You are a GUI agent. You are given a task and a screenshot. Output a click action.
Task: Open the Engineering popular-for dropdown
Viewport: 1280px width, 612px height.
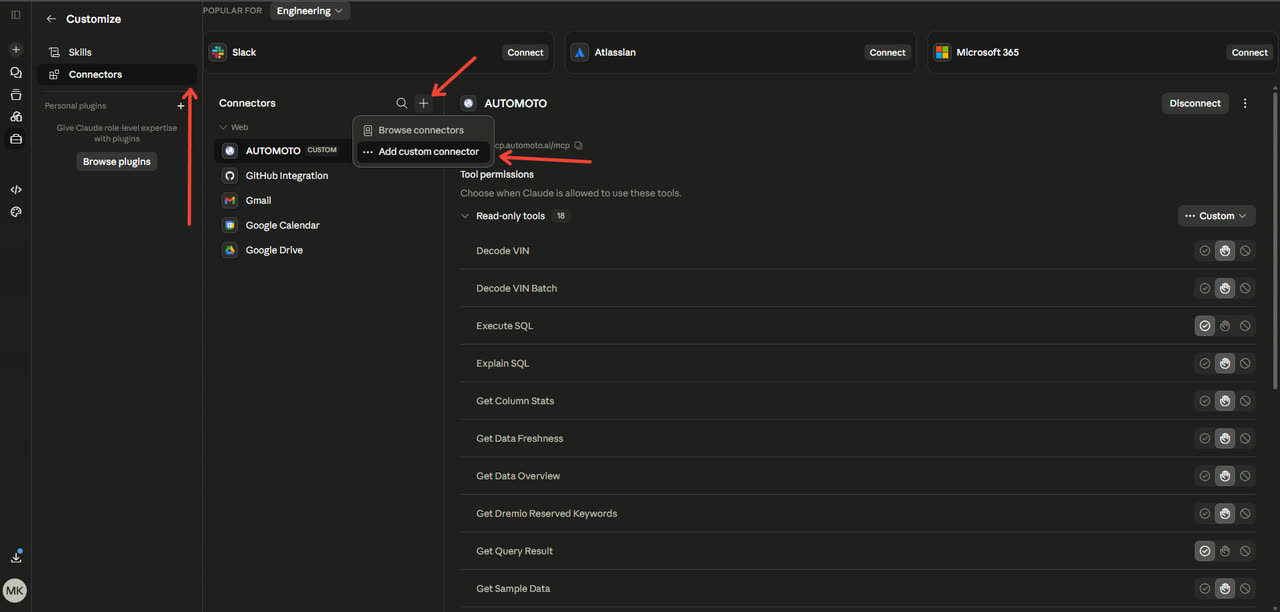point(310,11)
